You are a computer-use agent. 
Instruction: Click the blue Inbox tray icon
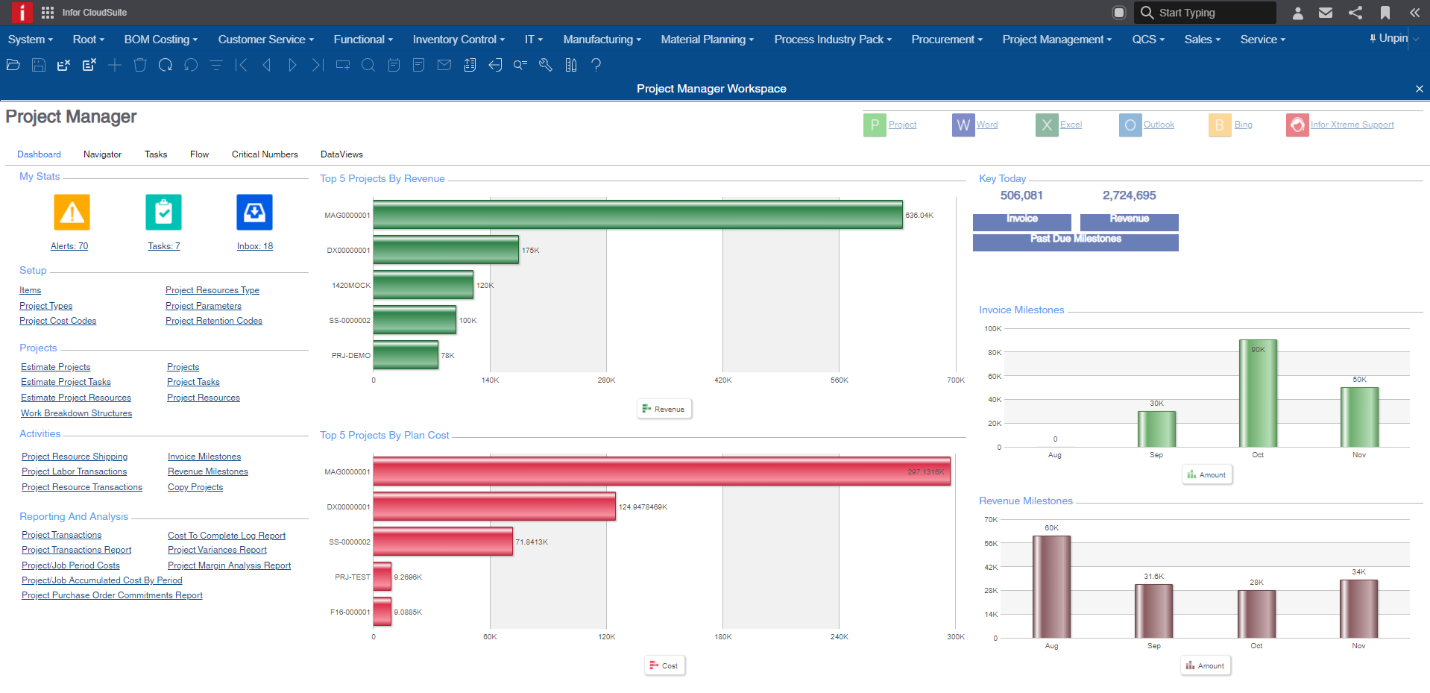click(254, 212)
